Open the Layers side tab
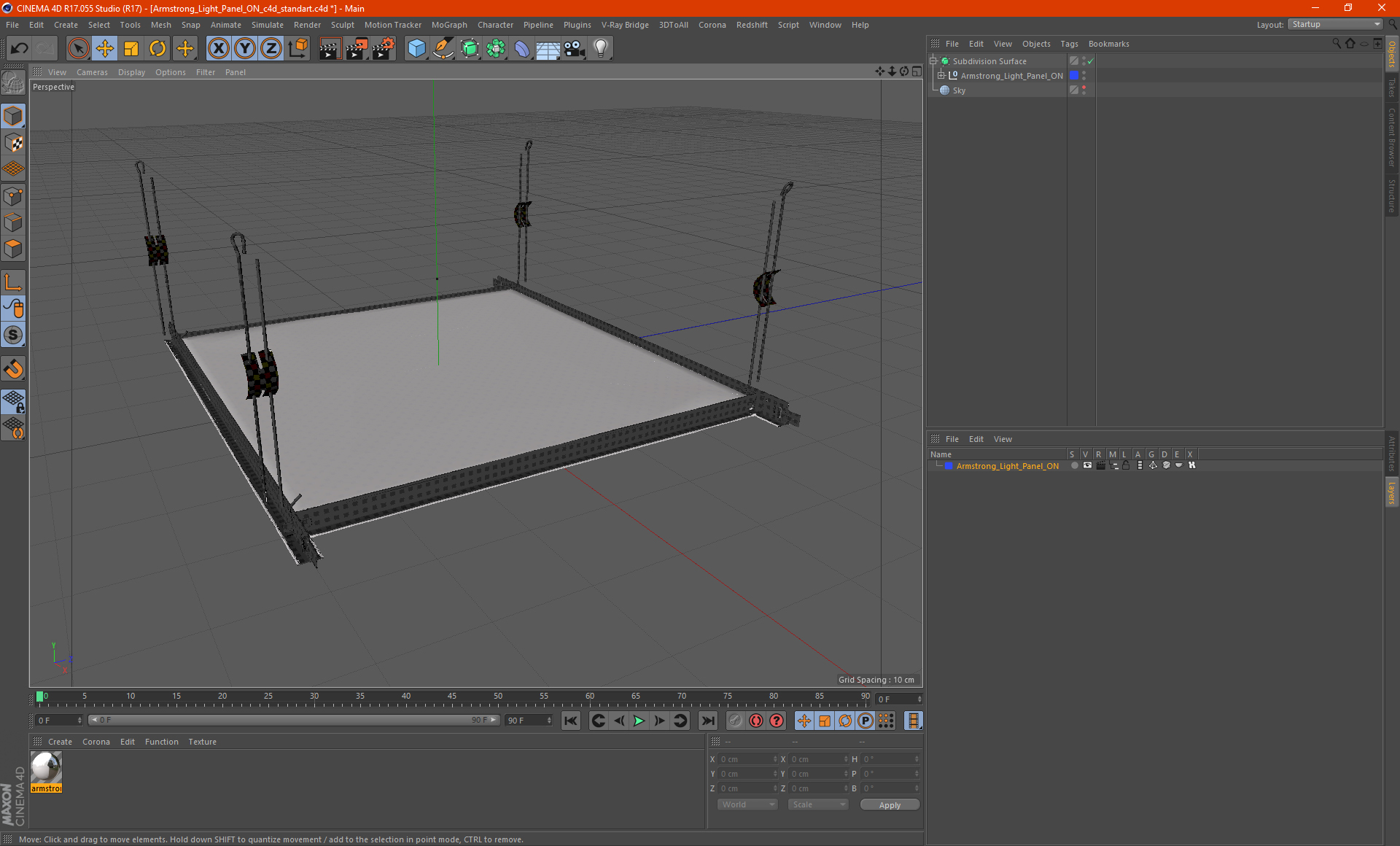This screenshot has height=846, width=1400. coord(1391,493)
